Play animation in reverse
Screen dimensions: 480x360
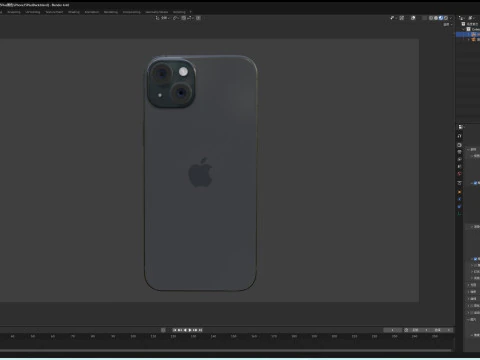point(185,330)
